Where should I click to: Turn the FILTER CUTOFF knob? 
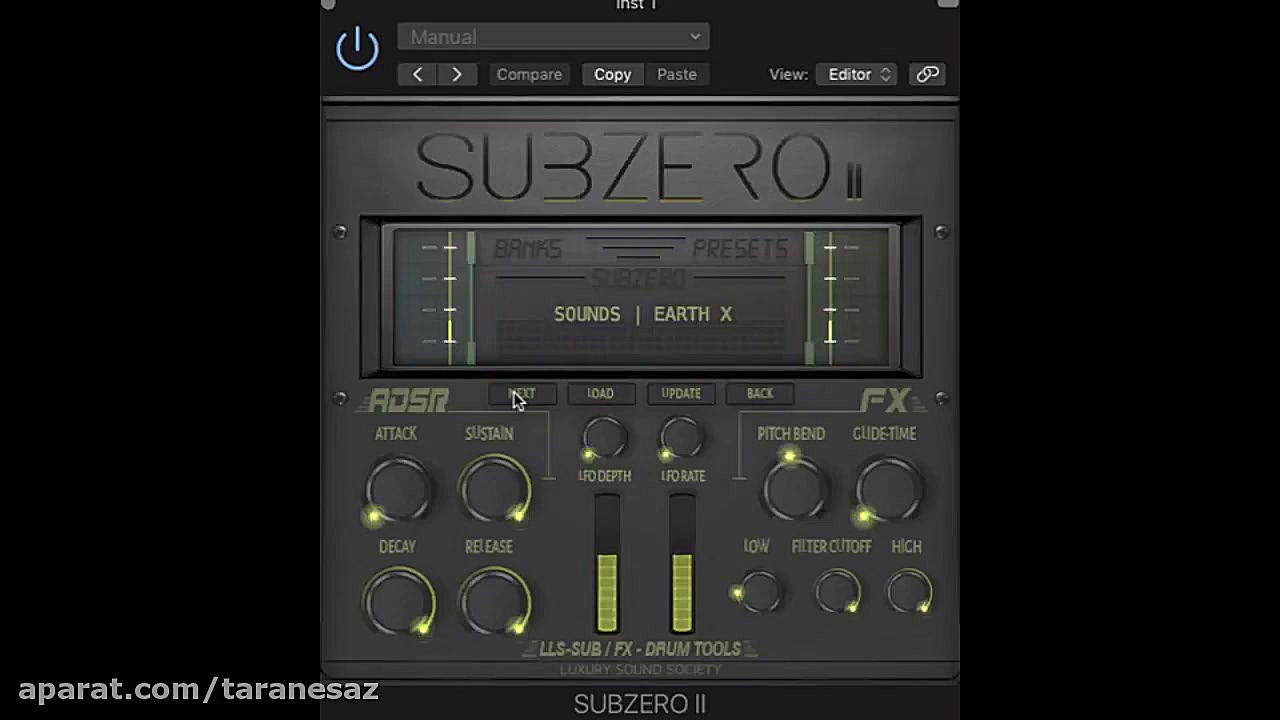click(837, 593)
